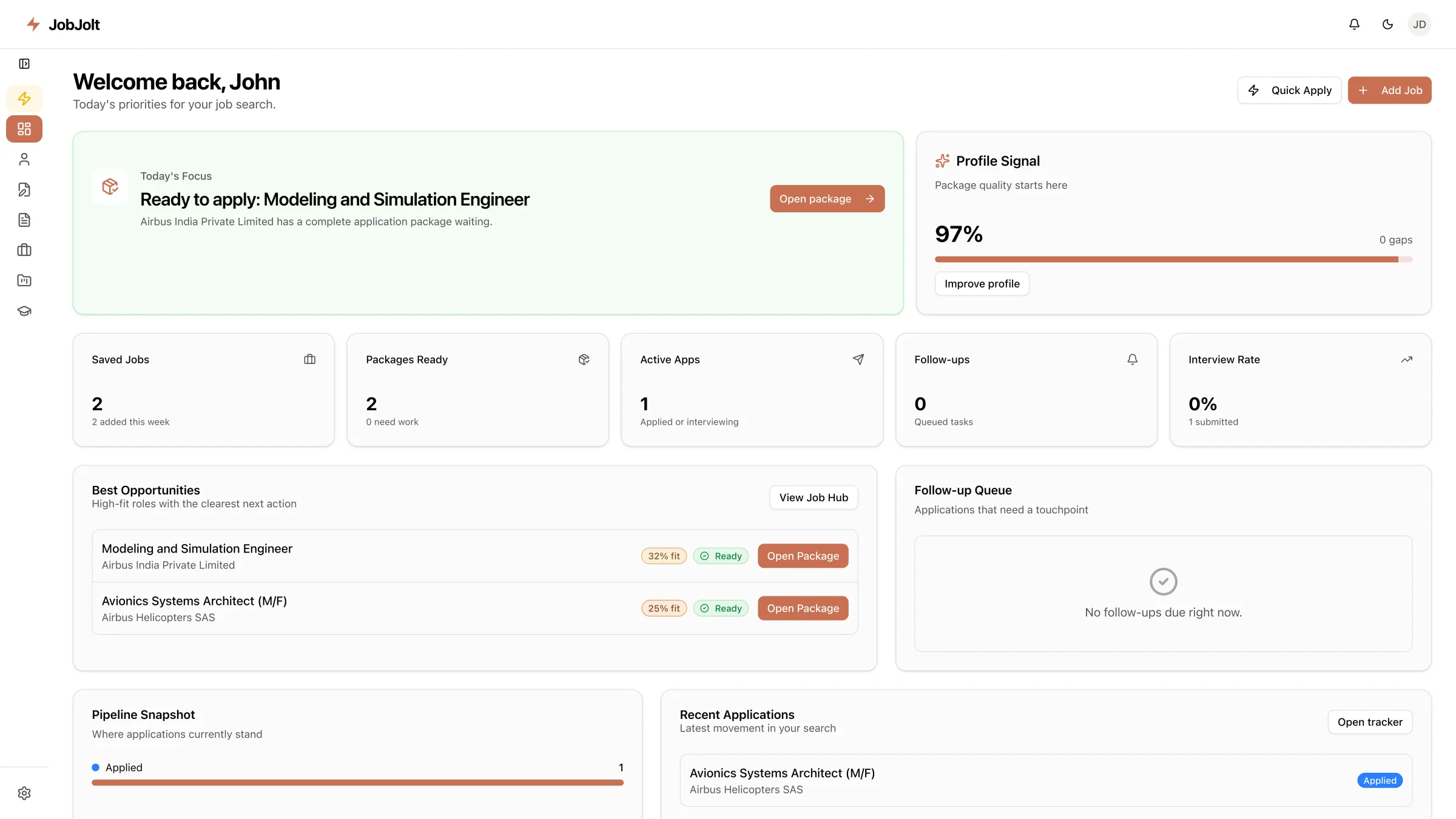Open the Active Apps stat card
The image size is (1456, 819).
pos(752,389)
